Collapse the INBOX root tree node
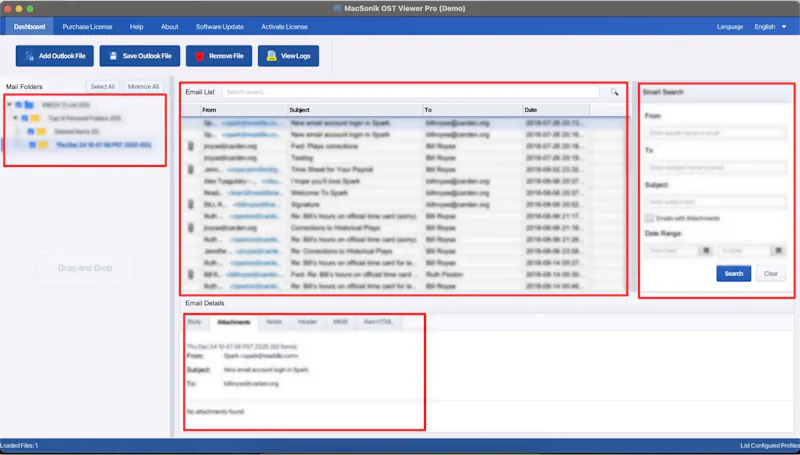Screen dimensions: 800x455 click(x=9, y=105)
